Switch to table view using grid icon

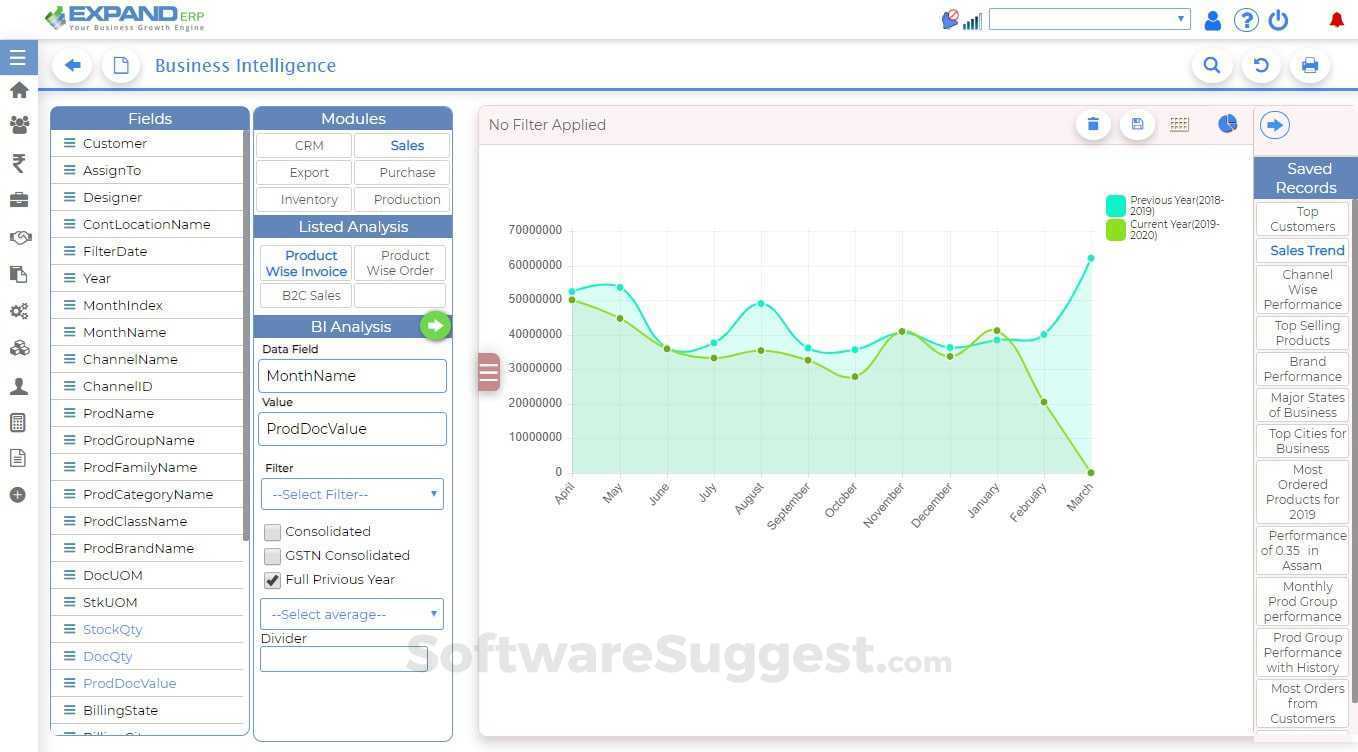(1179, 124)
